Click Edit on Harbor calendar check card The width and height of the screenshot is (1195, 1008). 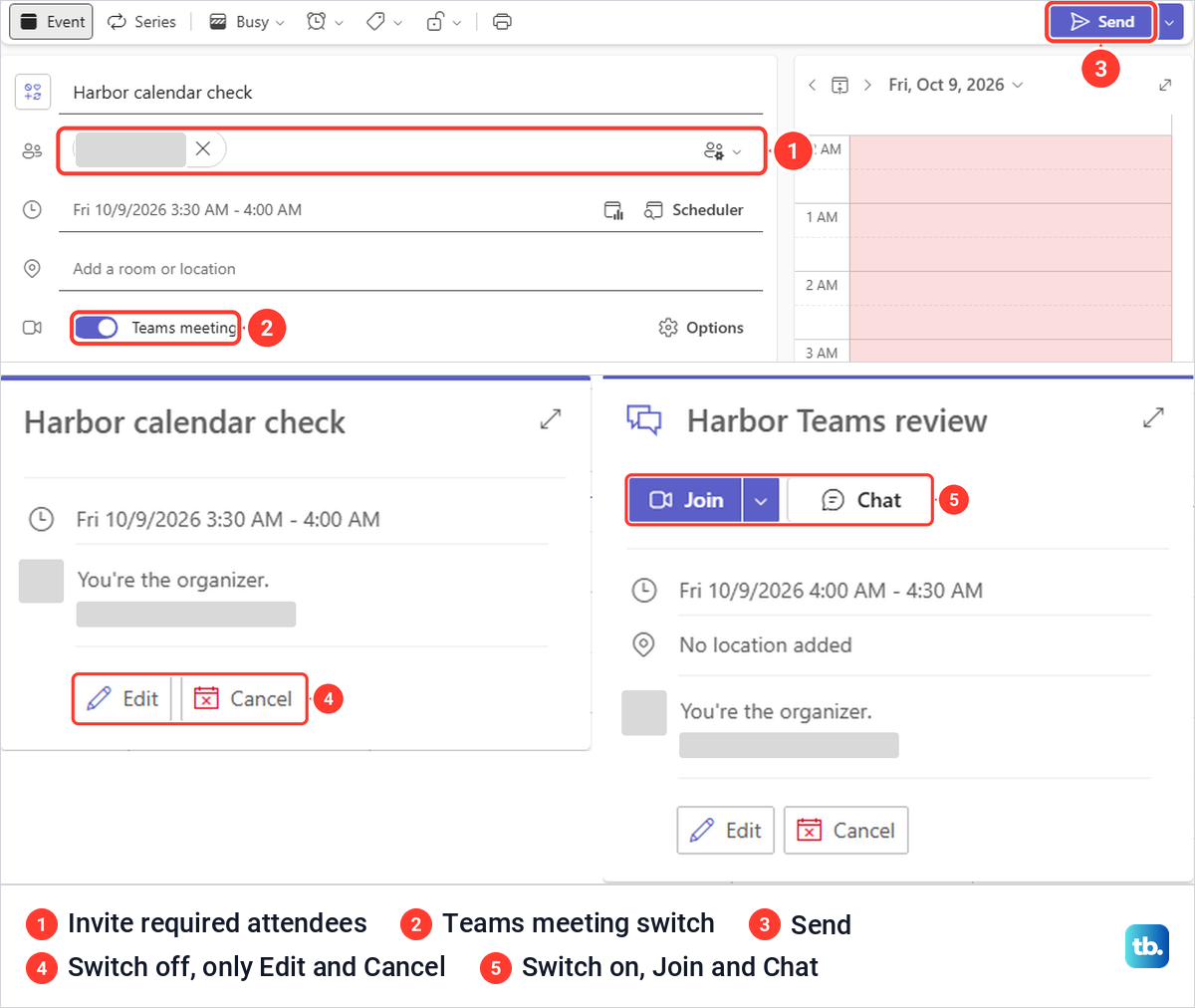(x=122, y=699)
